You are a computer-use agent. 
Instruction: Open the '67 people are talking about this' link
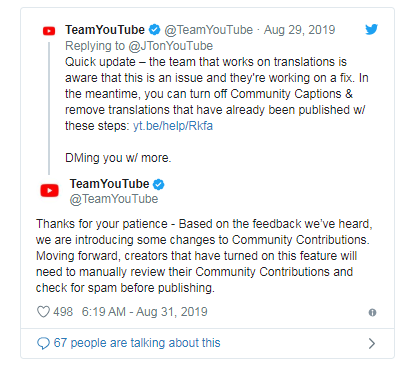(137, 343)
